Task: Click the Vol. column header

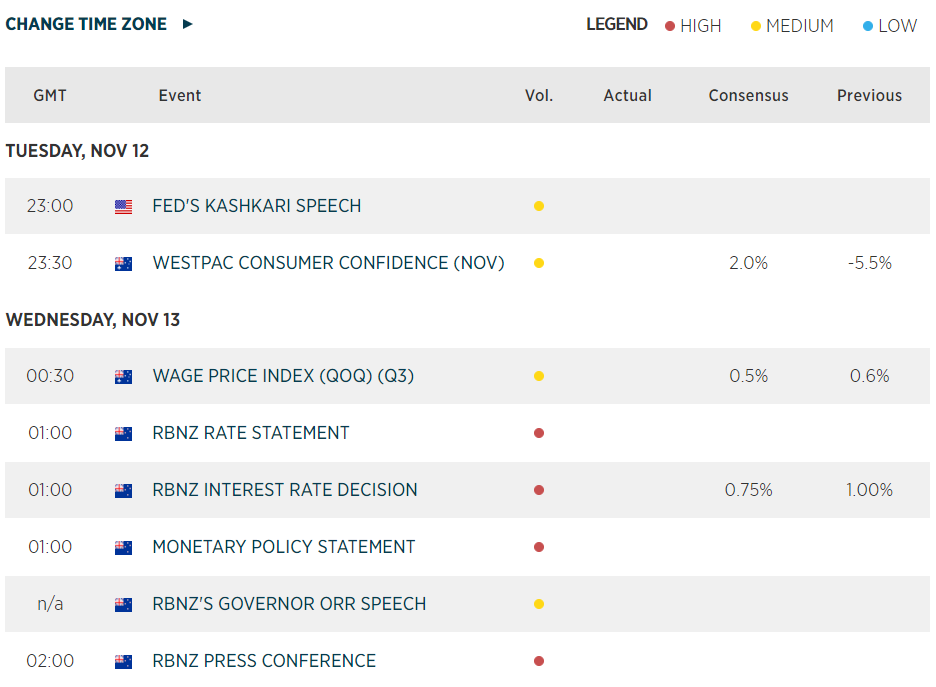Action: [x=539, y=96]
